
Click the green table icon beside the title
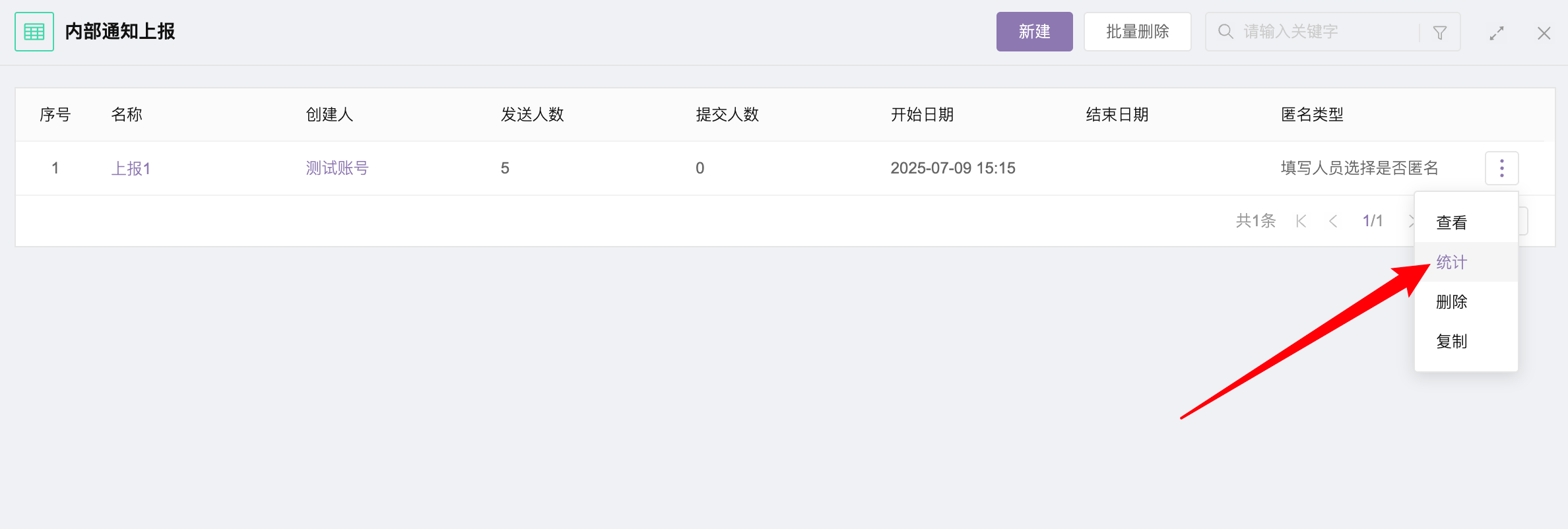pos(34,32)
